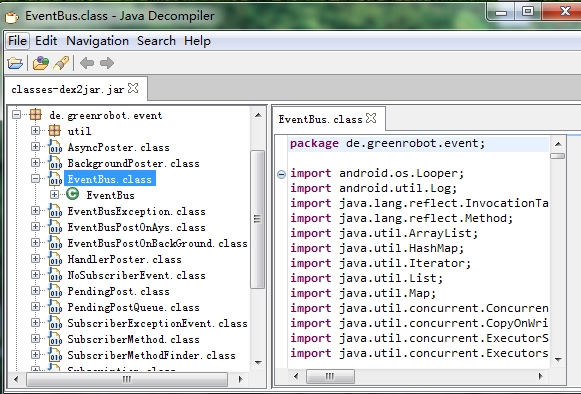
Task: Click the PendingPostQueue.class file icon
Action: [x=55, y=307]
